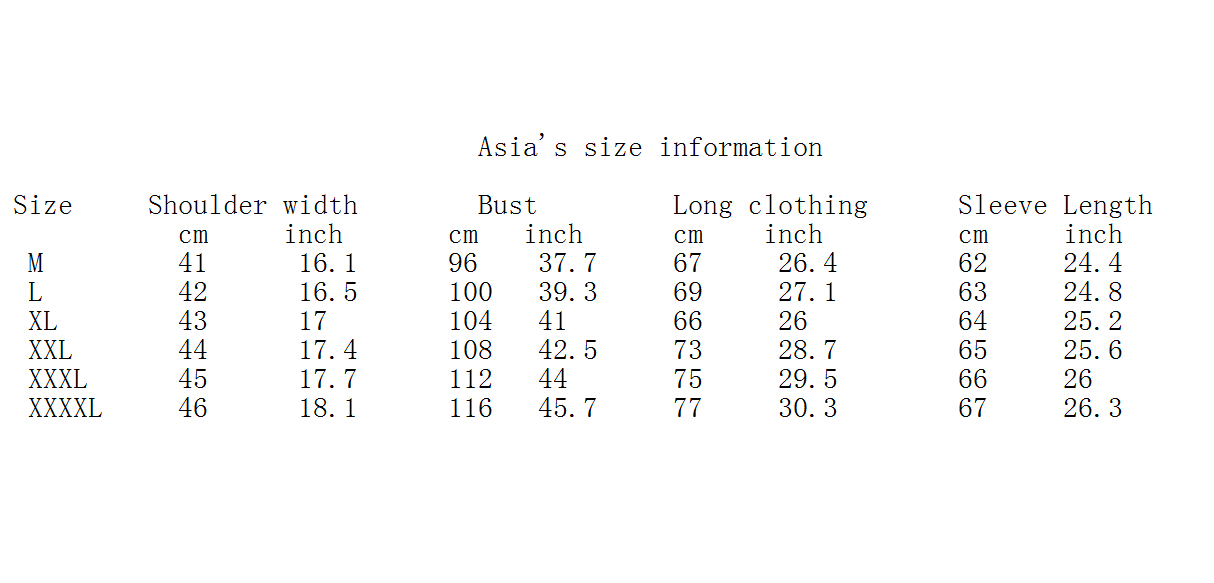Screen dimensions: 1214x583
Task: Click shoulder width value 16.1 inch
Action: coord(328,264)
